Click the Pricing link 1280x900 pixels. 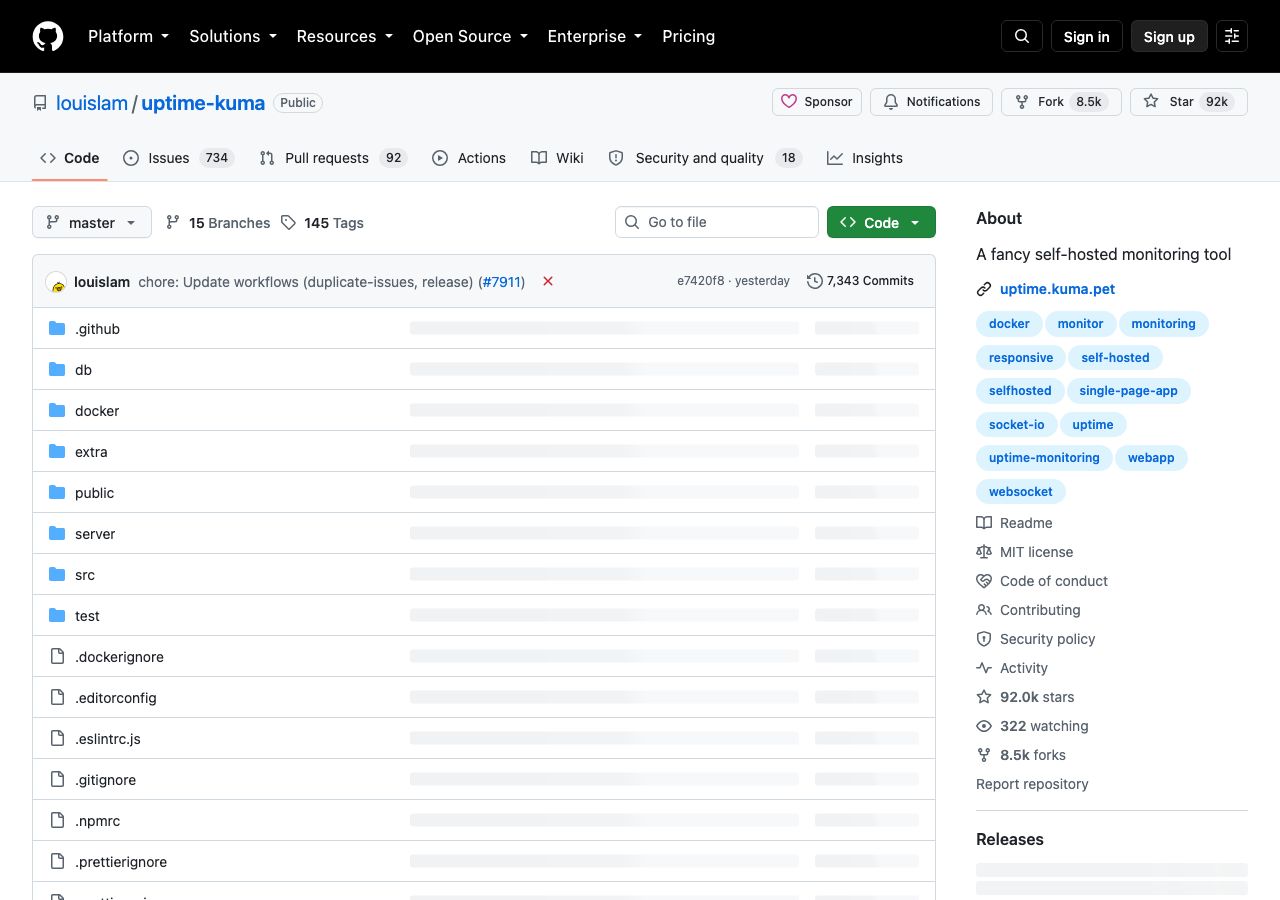[x=689, y=36]
